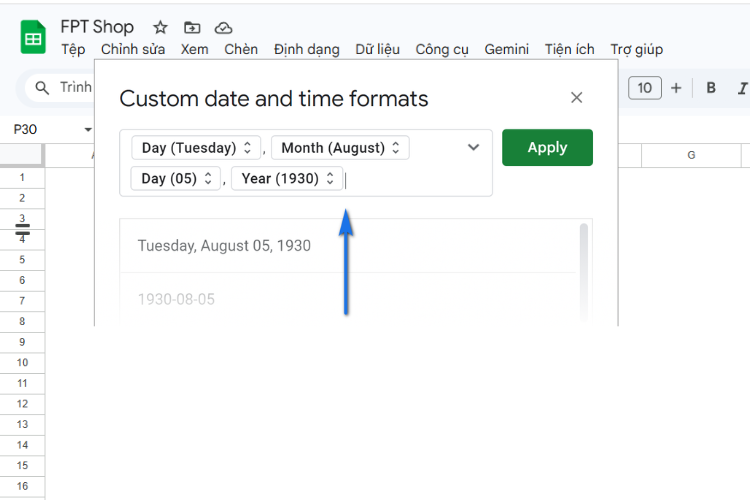Viewport: 750px width, 500px height.
Task: Change the Month (August) format token
Action: click(340, 147)
